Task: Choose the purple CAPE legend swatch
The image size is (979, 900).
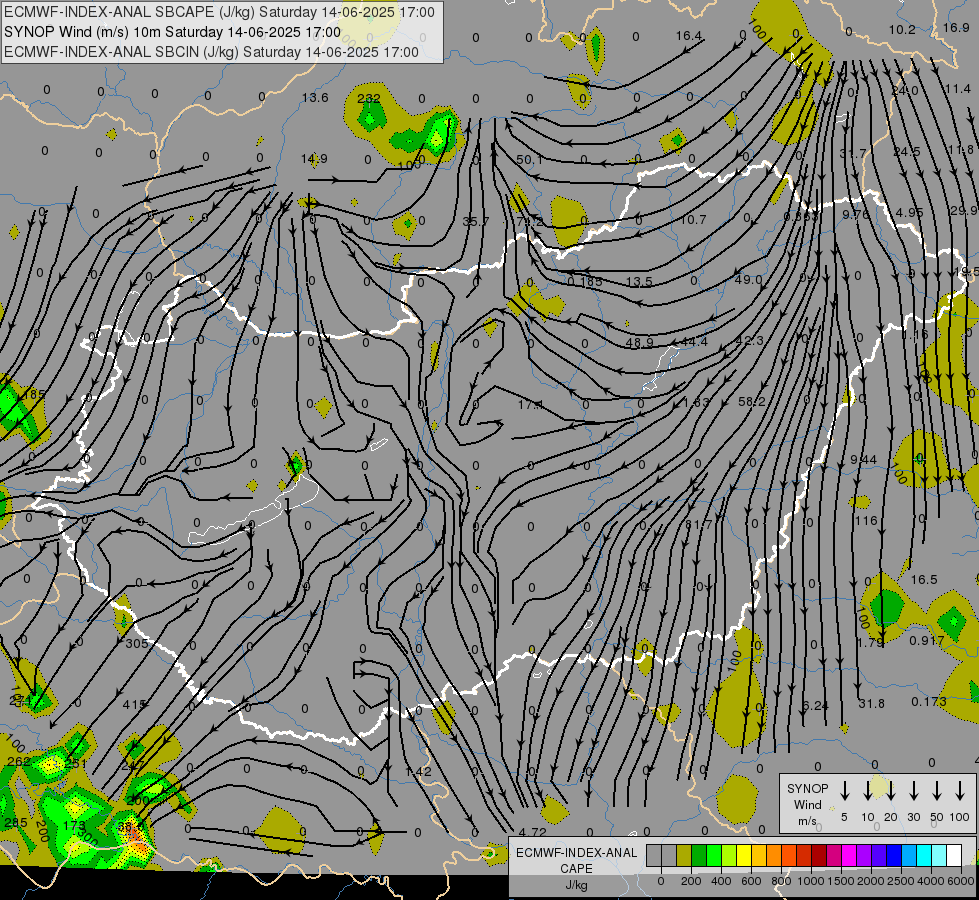Action: [x=863, y=856]
